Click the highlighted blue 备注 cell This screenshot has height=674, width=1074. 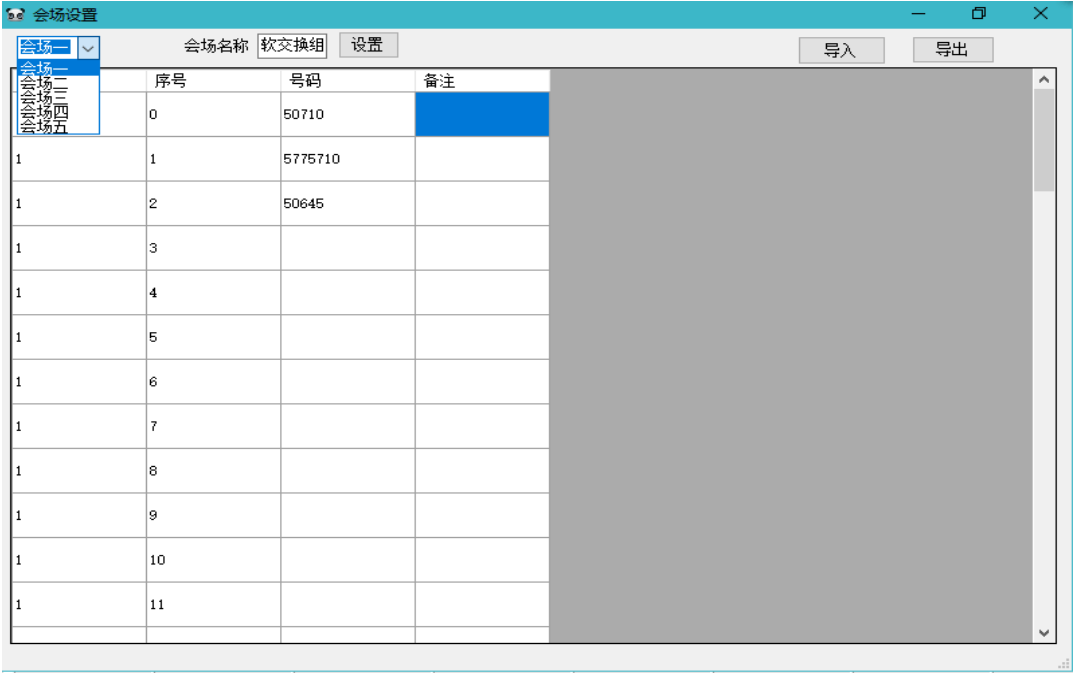click(482, 114)
